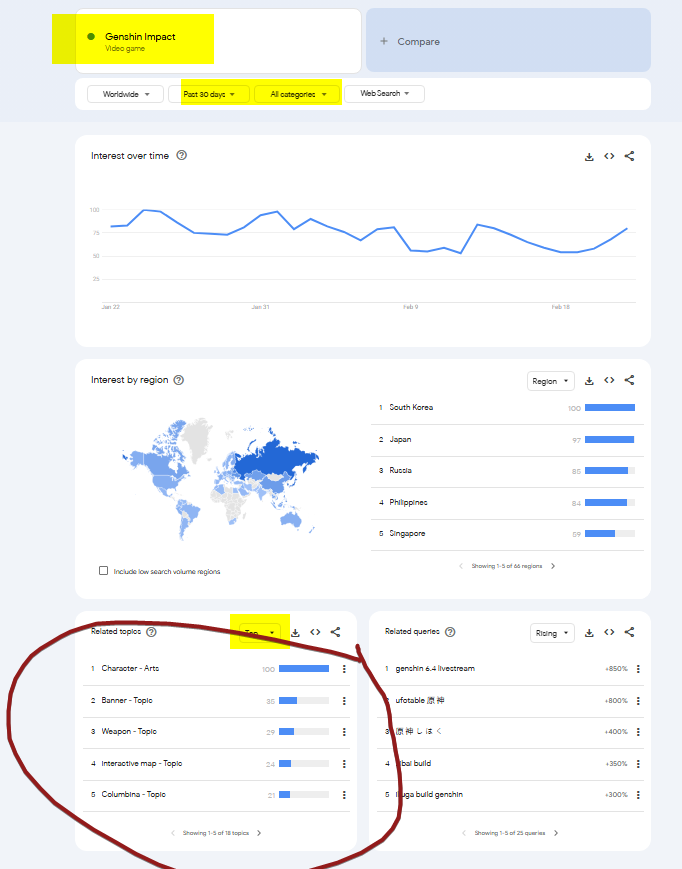Open more options for +400% query row
This screenshot has height=869, width=682.
pyautogui.click(x=638, y=732)
